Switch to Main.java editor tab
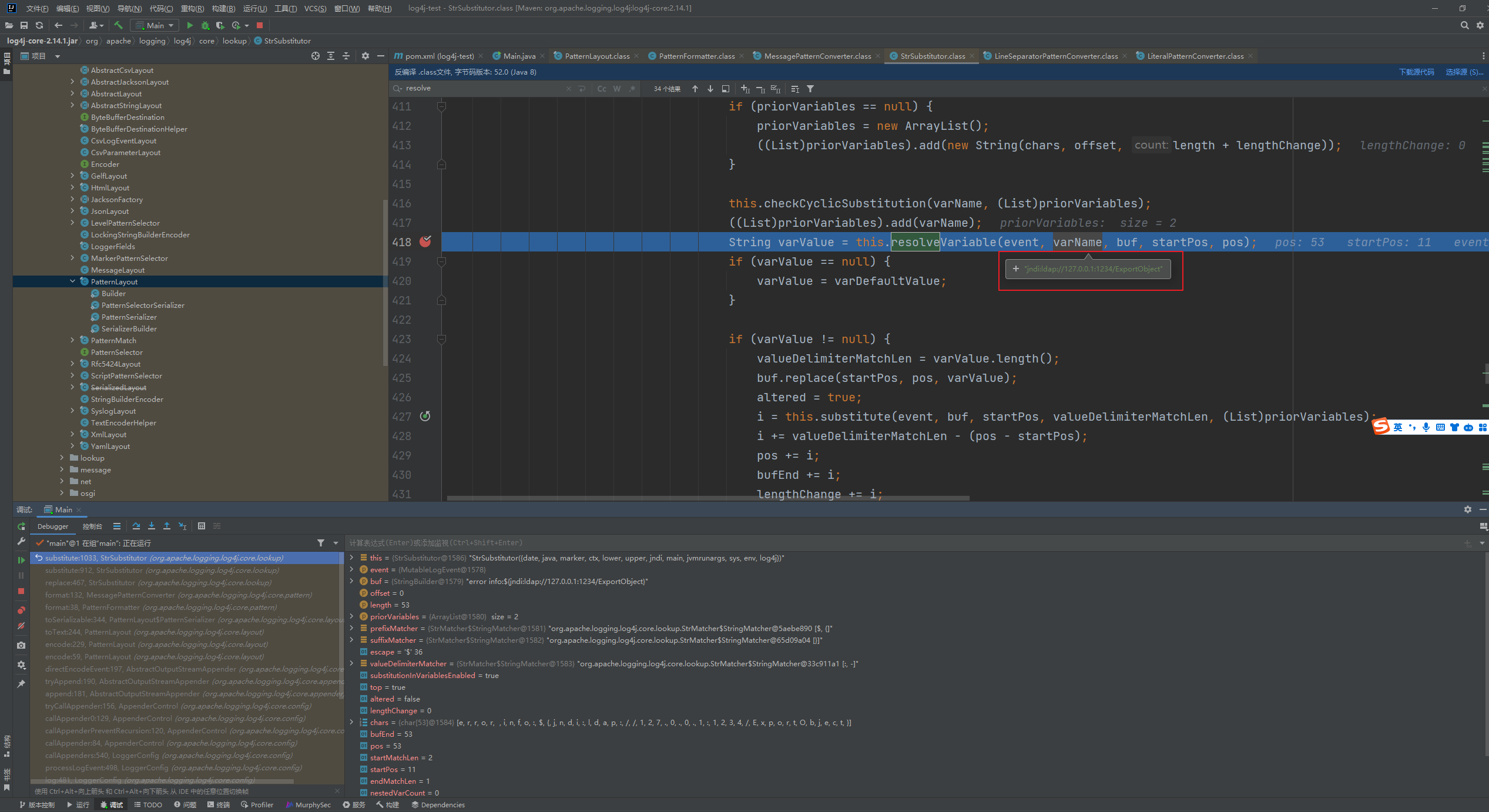1489x812 pixels. (519, 56)
